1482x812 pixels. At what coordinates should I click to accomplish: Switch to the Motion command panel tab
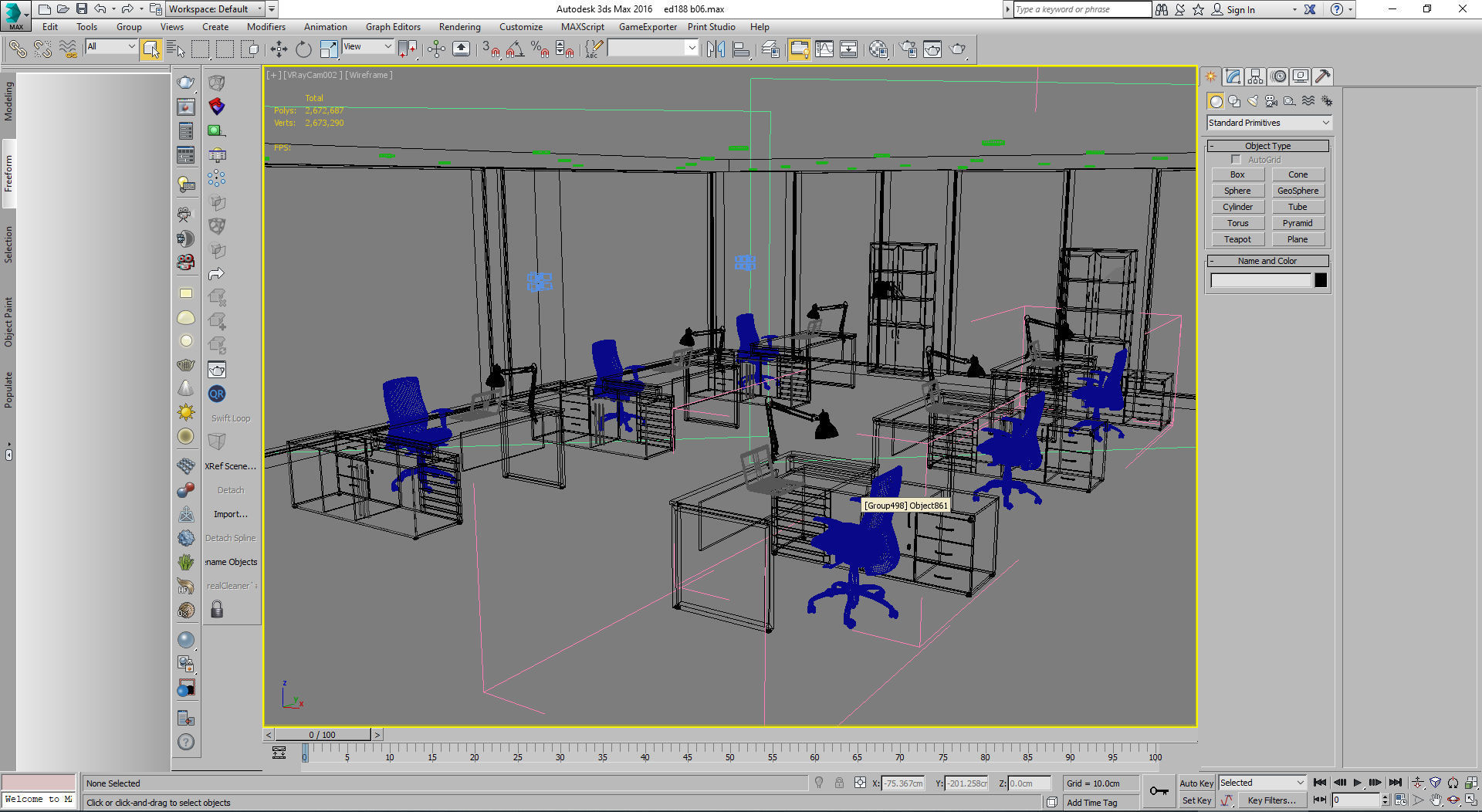coord(1278,76)
